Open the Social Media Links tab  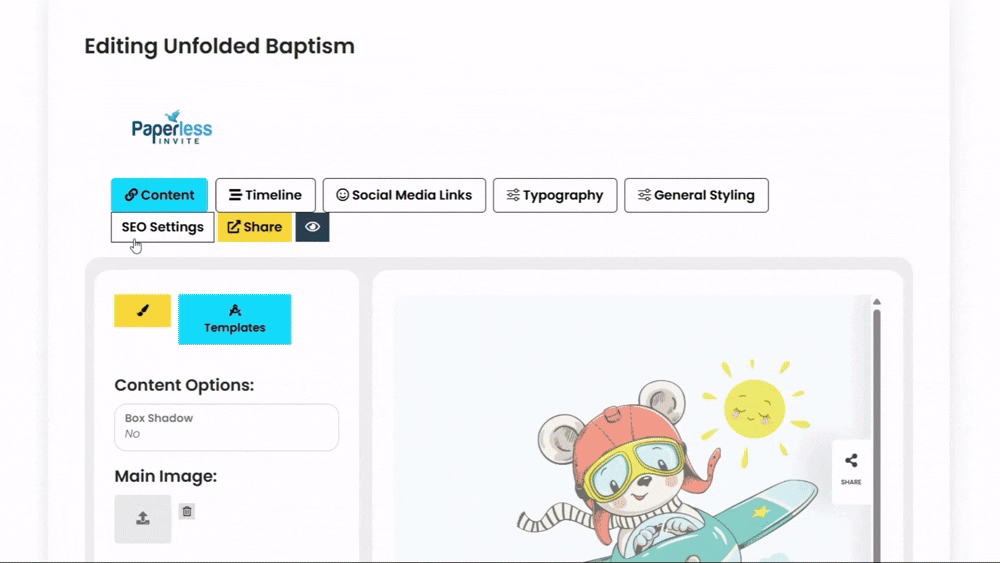click(404, 195)
